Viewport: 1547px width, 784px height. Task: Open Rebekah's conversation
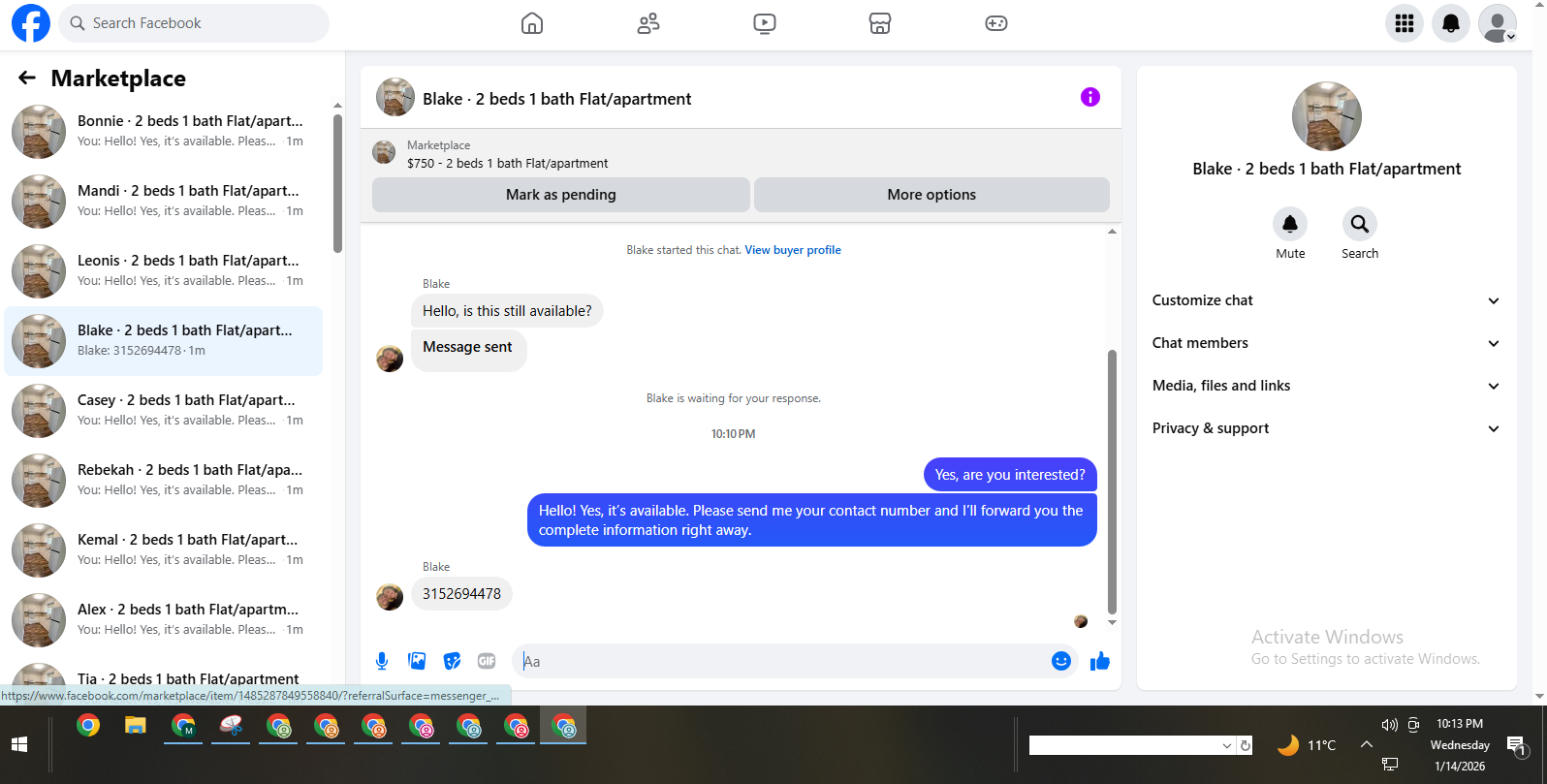[x=163, y=481]
